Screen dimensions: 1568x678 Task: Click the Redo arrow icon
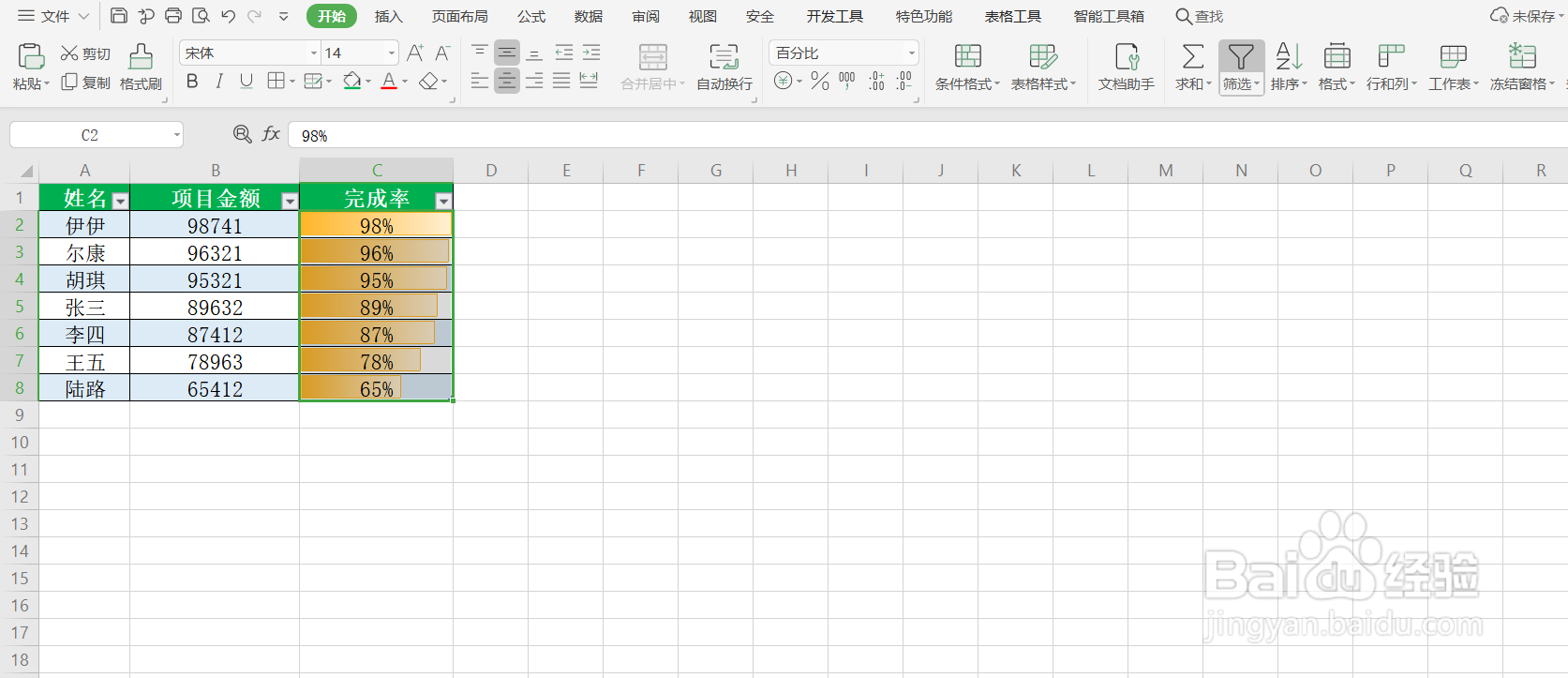click(255, 16)
